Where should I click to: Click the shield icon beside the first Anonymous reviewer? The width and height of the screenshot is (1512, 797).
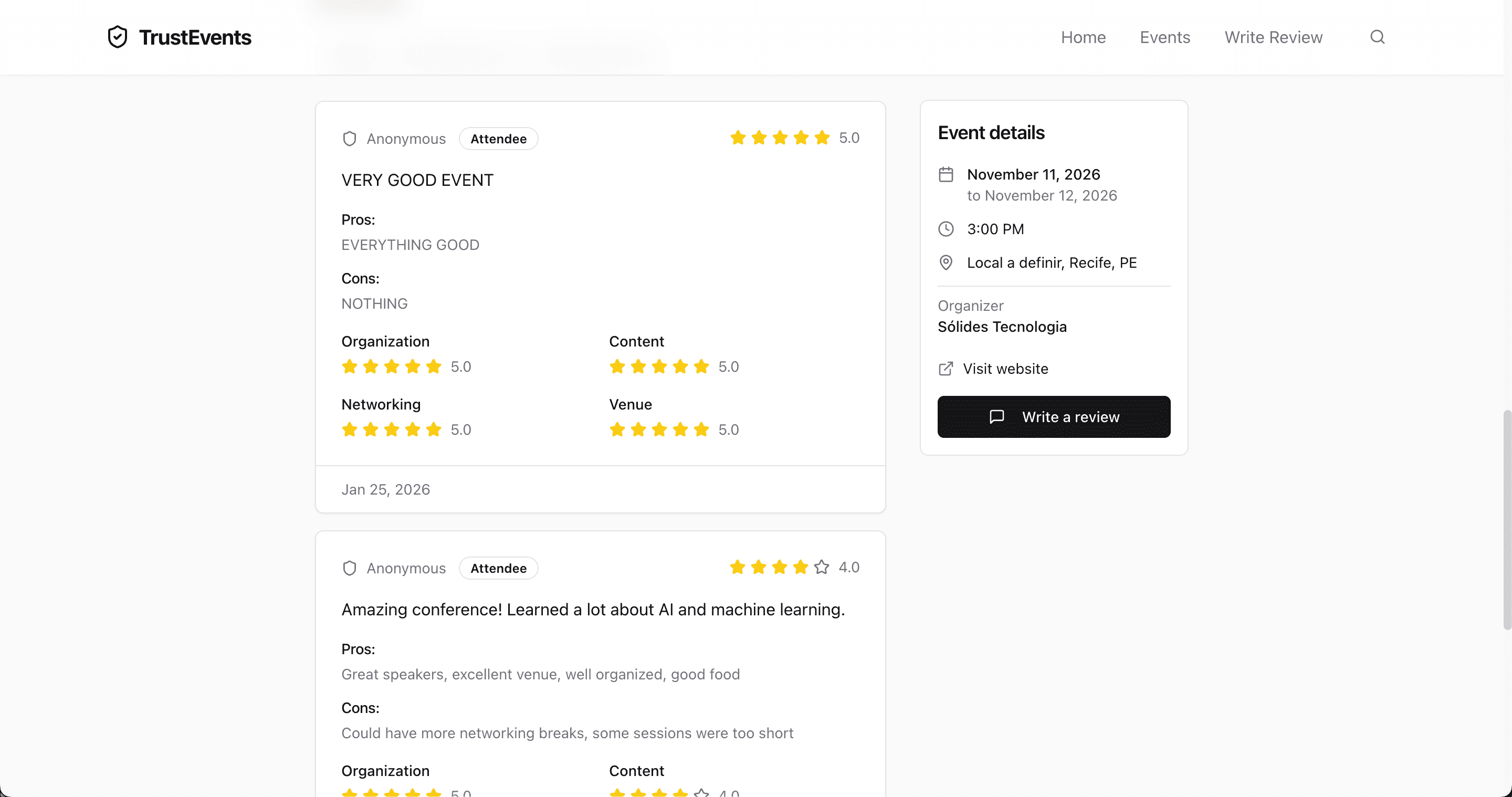point(350,139)
